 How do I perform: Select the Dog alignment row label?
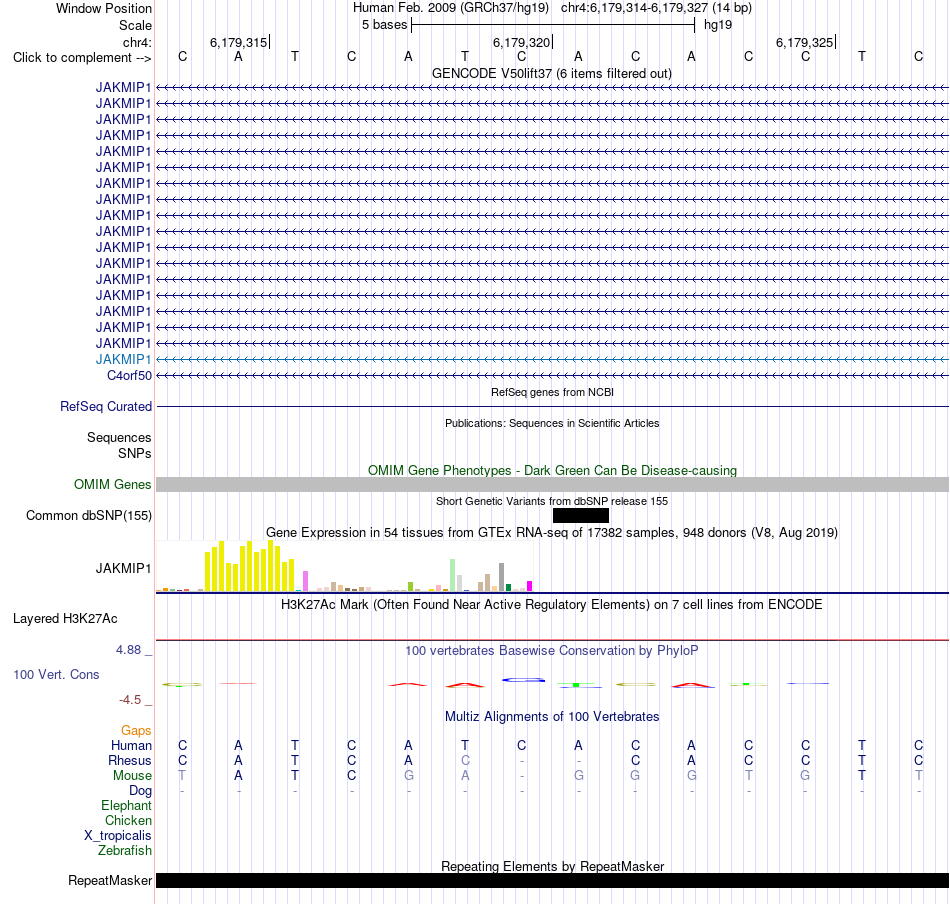141,791
